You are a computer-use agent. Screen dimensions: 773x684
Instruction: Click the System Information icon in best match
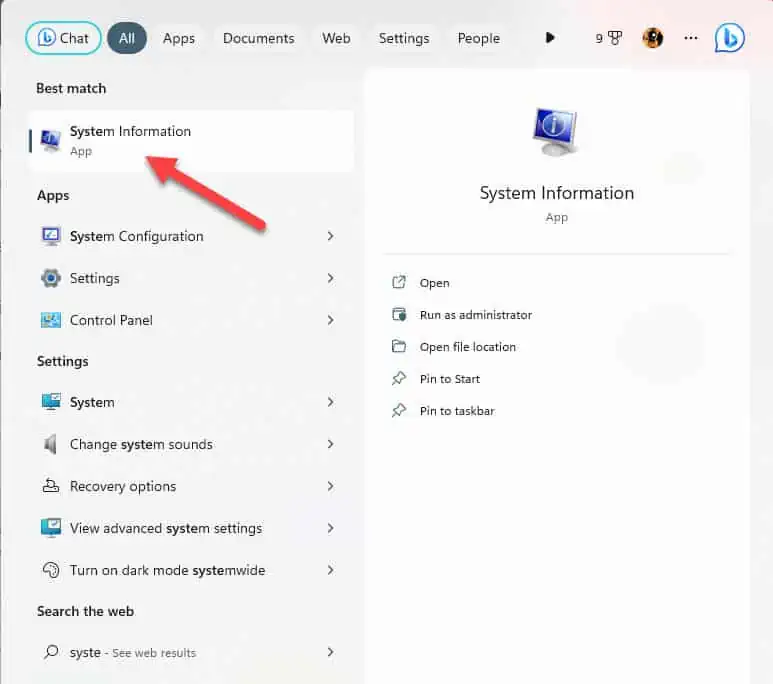point(50,141)
